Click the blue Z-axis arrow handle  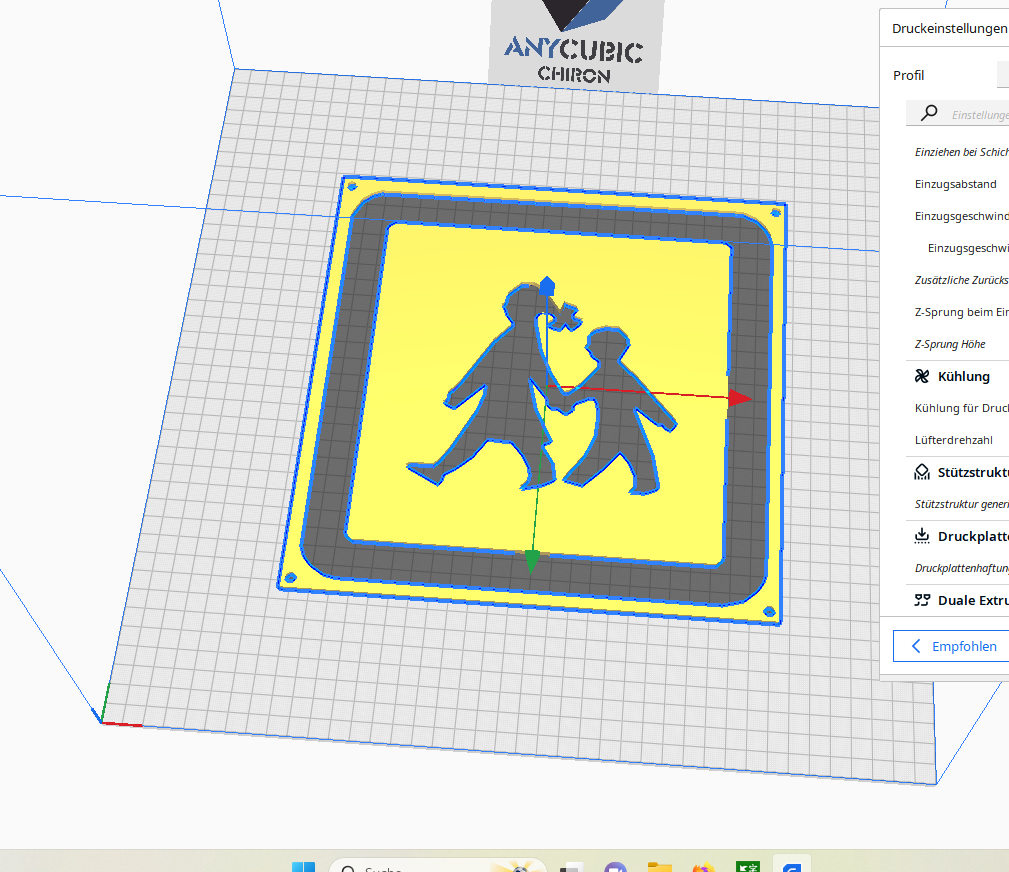tap(547, 286)
